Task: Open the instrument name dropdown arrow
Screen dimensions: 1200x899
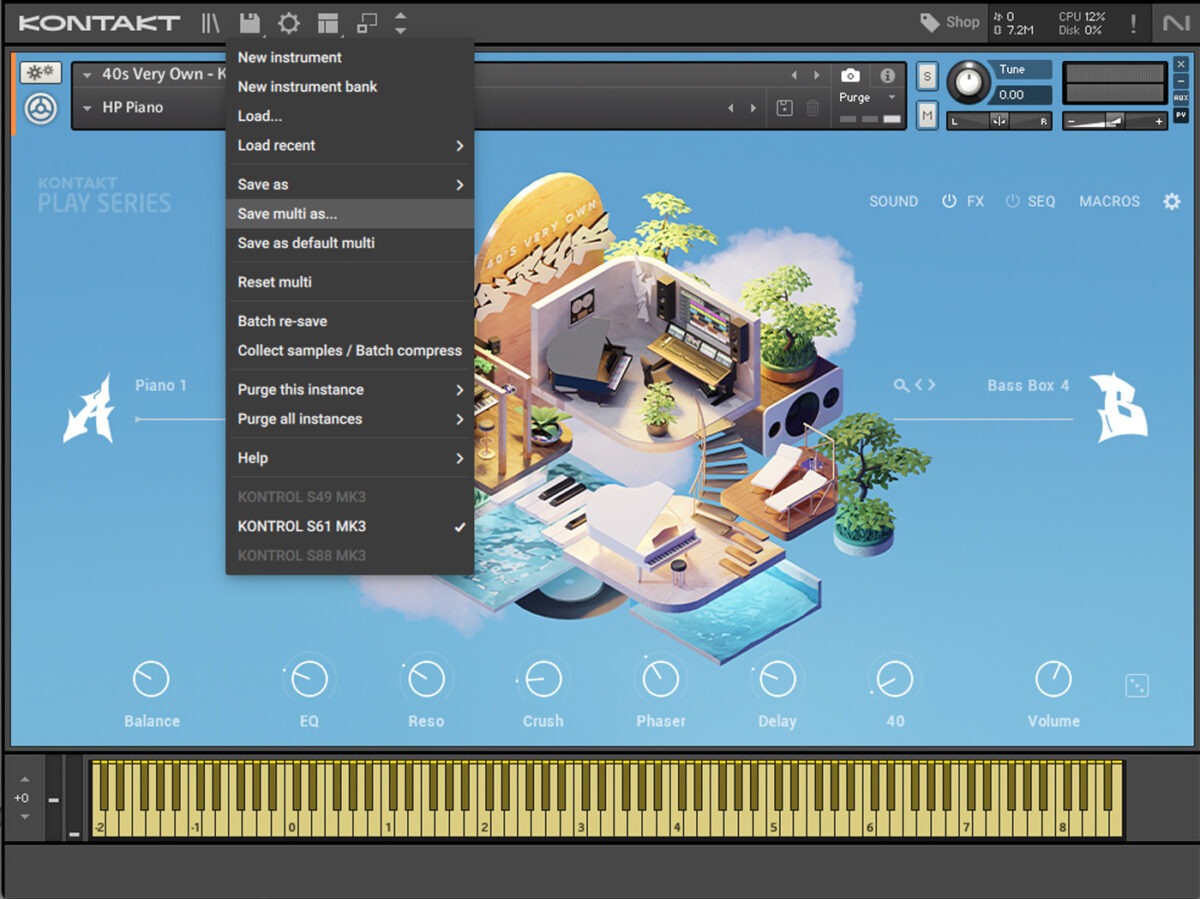Action: click(x=88, y=75)
